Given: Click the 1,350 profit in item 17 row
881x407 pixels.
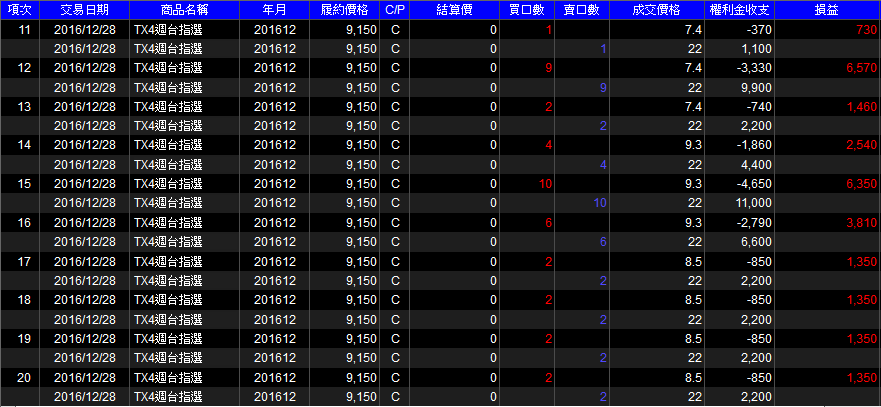Looking at the screenshot, I should 861,261.
